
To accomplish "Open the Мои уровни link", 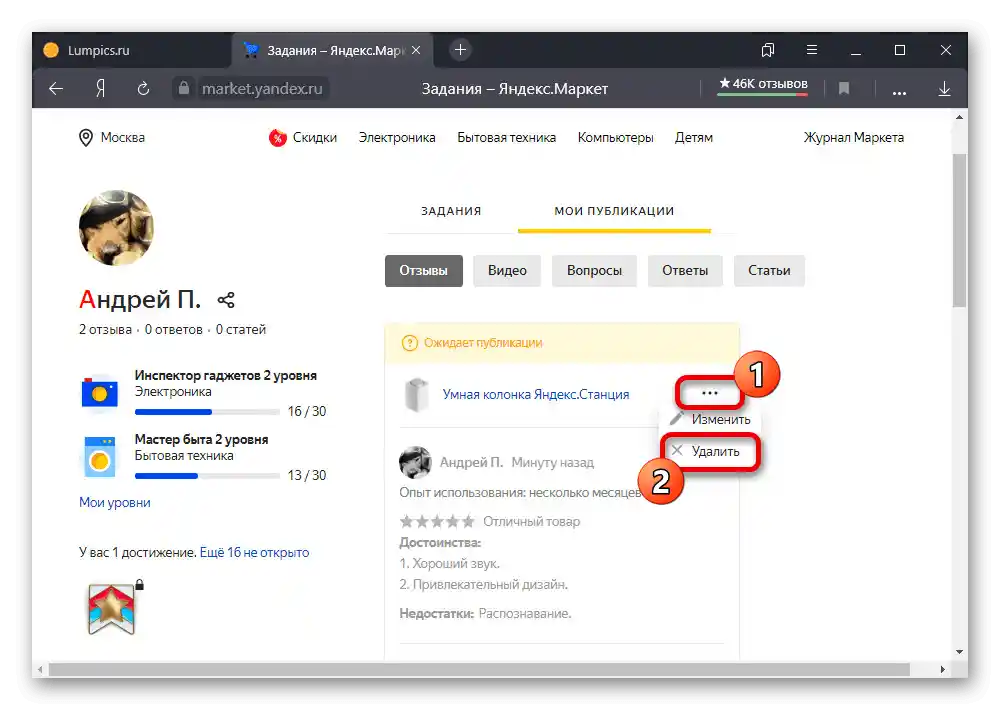I will pyautogui.click(x=115, y=503).
